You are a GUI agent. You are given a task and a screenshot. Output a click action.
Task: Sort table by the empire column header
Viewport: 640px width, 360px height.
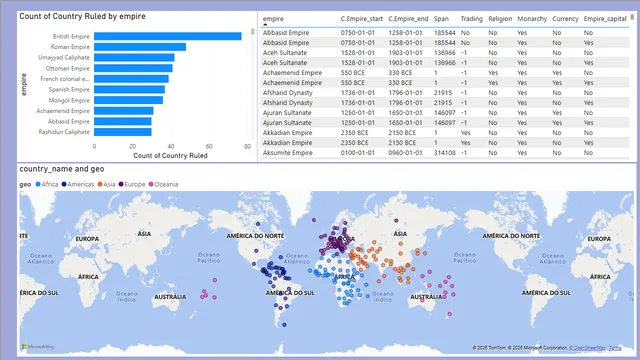273,19
